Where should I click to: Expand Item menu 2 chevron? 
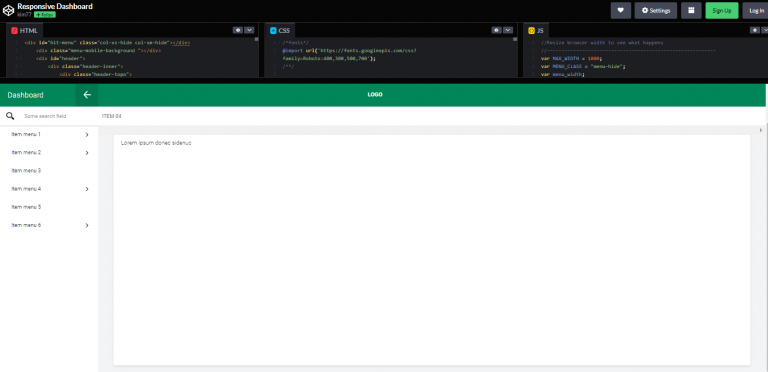[87, 153]
